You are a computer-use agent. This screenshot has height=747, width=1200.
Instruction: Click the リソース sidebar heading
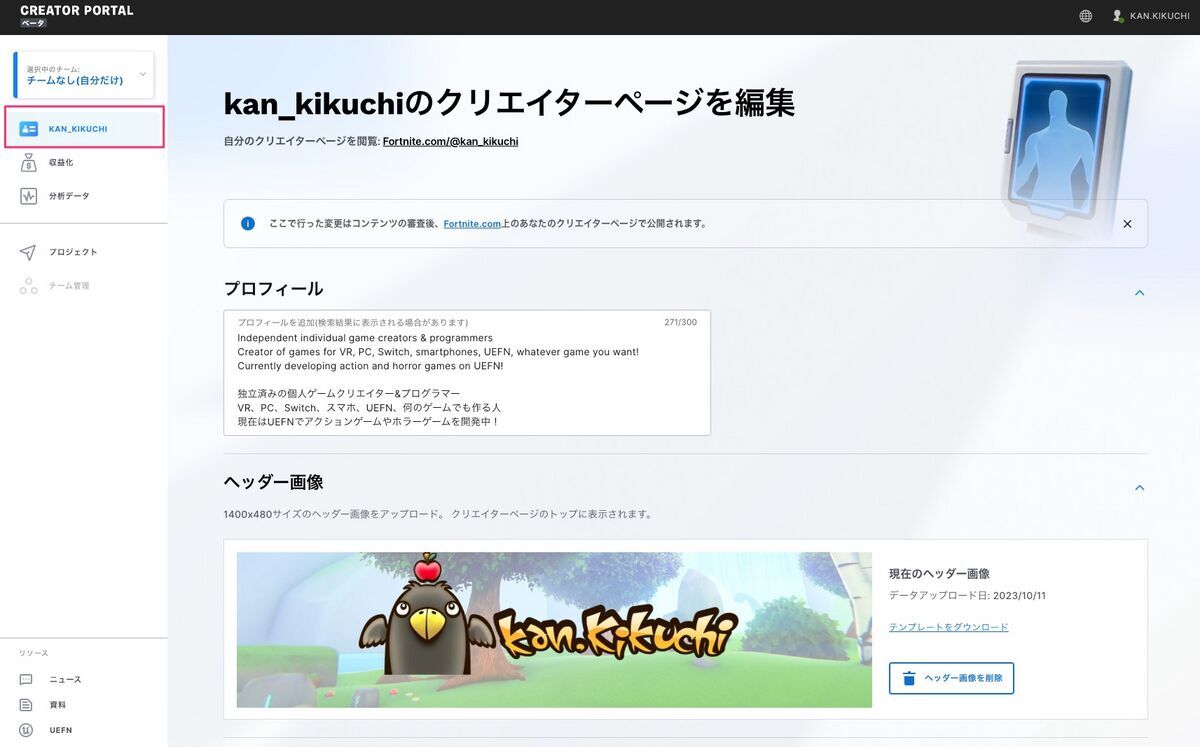[x=34, y=653]
